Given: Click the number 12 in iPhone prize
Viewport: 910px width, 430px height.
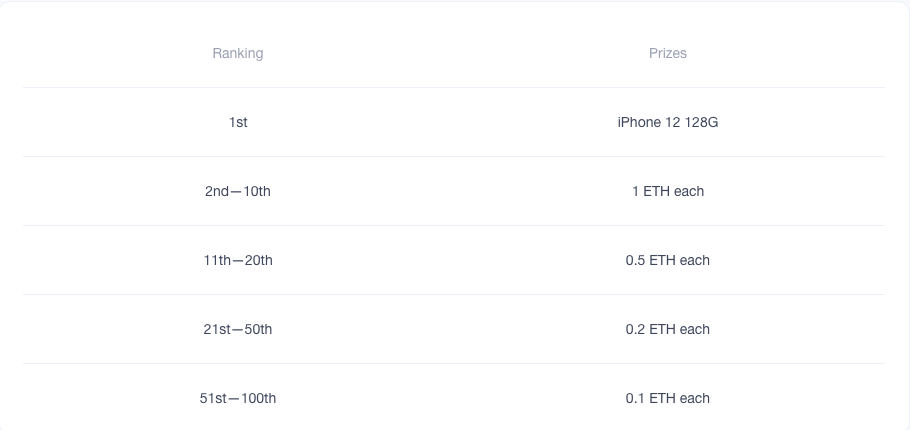Looking at the screenshot, I should point(672,122).
